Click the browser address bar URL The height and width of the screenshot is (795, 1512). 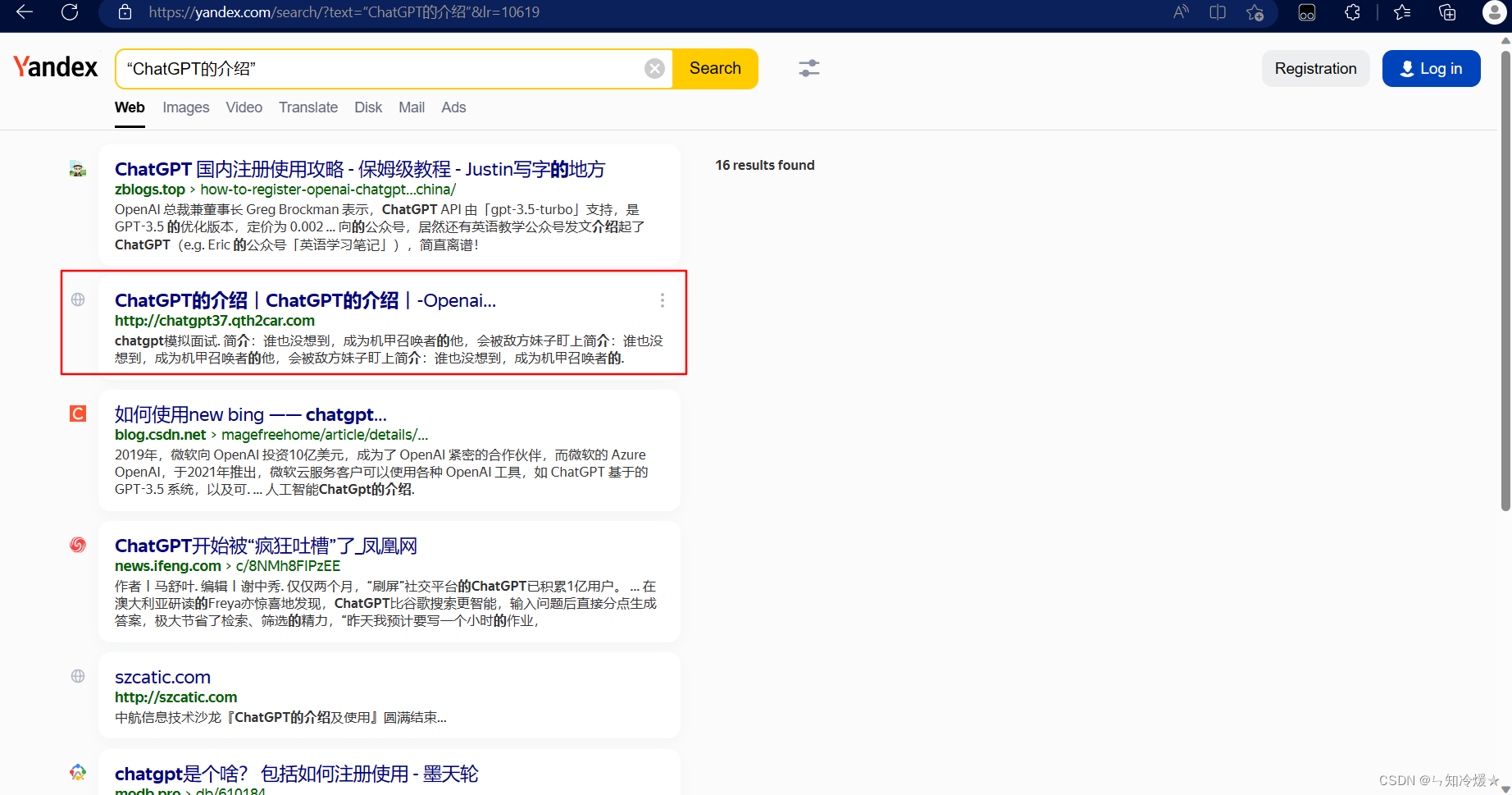(344, 12)
